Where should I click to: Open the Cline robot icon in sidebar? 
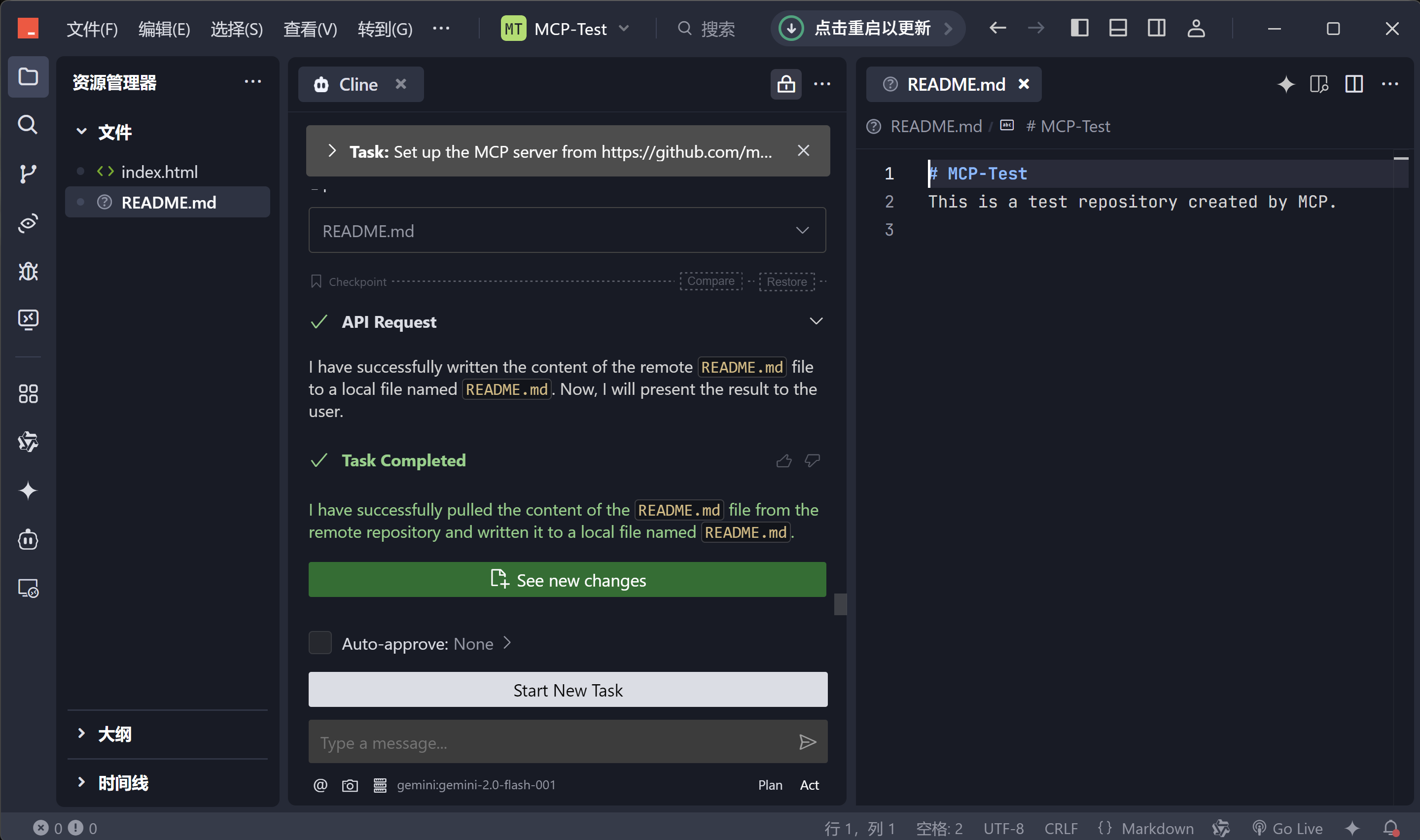tap(28, 539)
